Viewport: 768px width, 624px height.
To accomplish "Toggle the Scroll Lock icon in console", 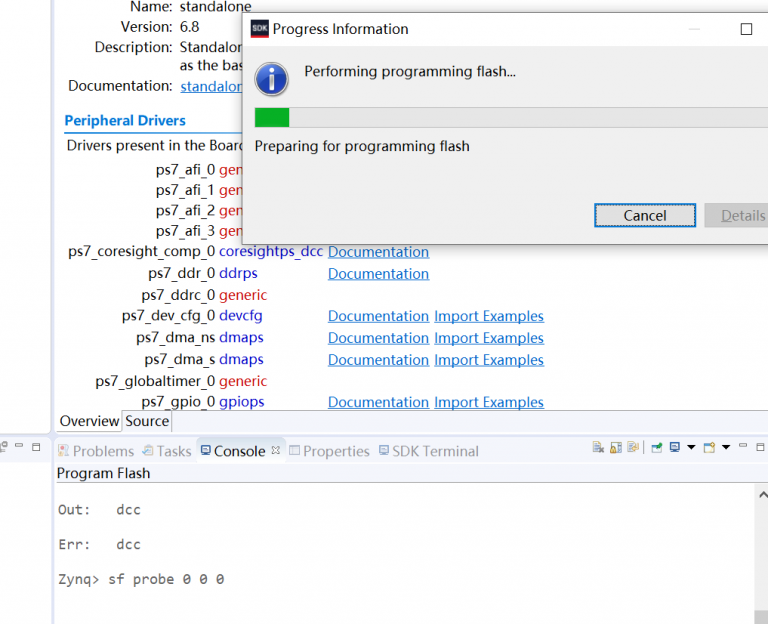I will [615, 448].
